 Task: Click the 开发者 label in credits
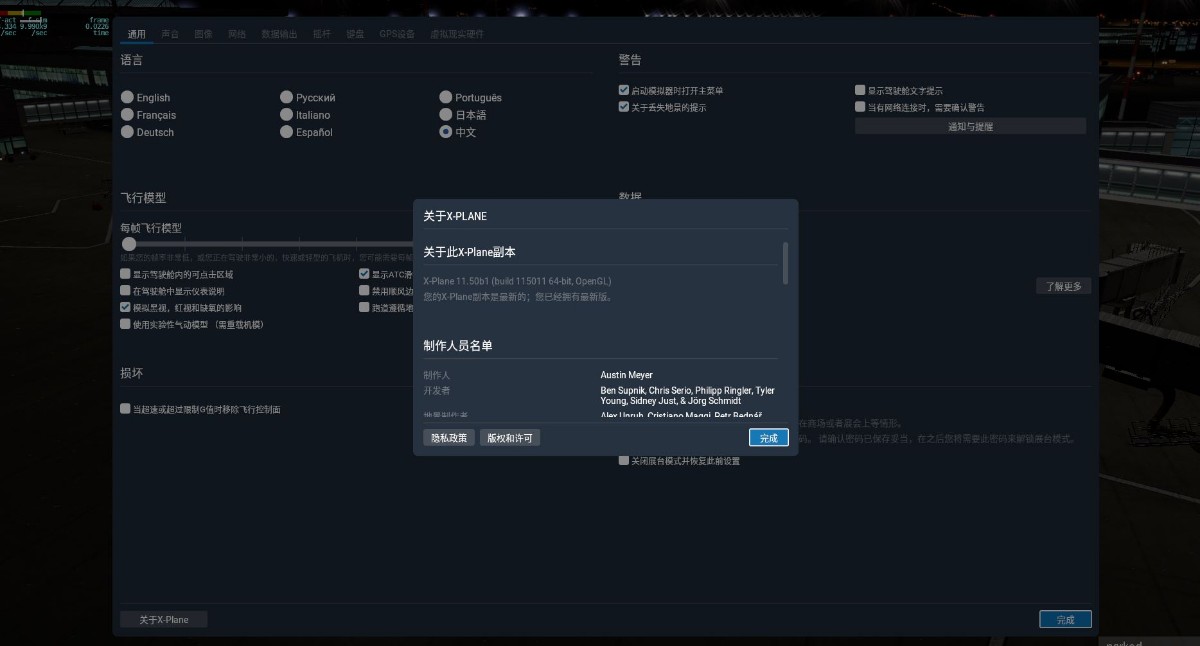coord(437,390)
